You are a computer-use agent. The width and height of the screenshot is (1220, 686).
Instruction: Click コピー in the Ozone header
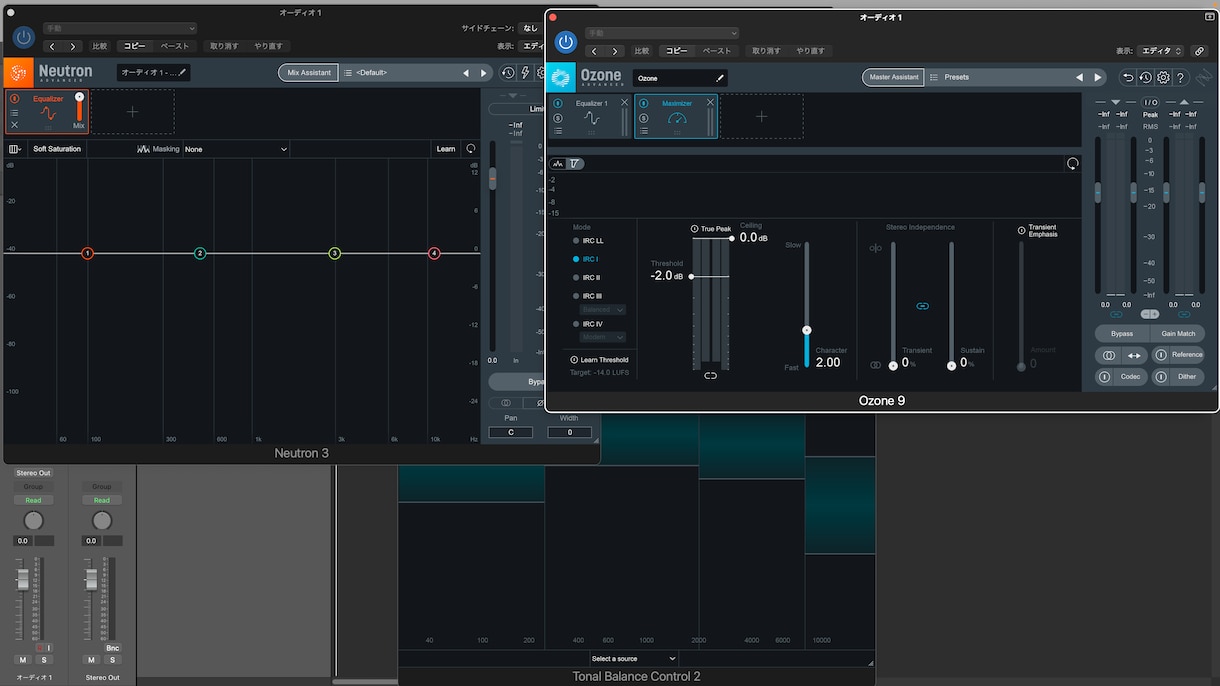[x=677, y=51]
